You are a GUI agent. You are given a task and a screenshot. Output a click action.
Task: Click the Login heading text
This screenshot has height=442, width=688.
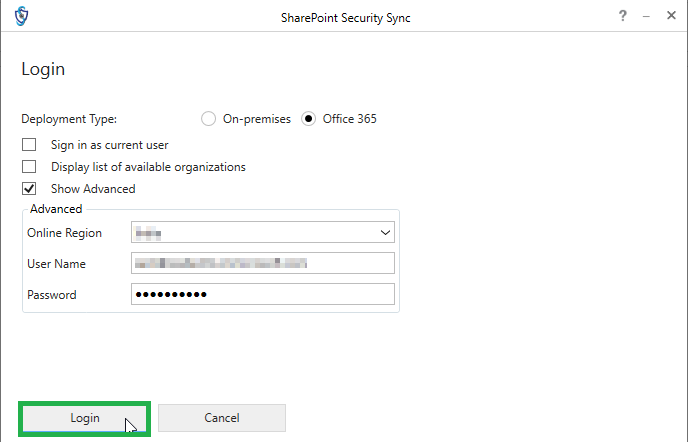pyautogui.click(x=43, y=69)
